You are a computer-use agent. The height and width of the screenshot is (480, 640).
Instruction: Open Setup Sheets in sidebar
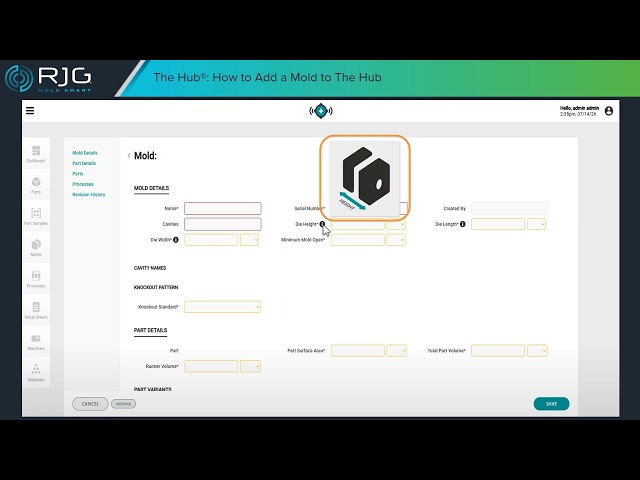click(x=36, y=311)
